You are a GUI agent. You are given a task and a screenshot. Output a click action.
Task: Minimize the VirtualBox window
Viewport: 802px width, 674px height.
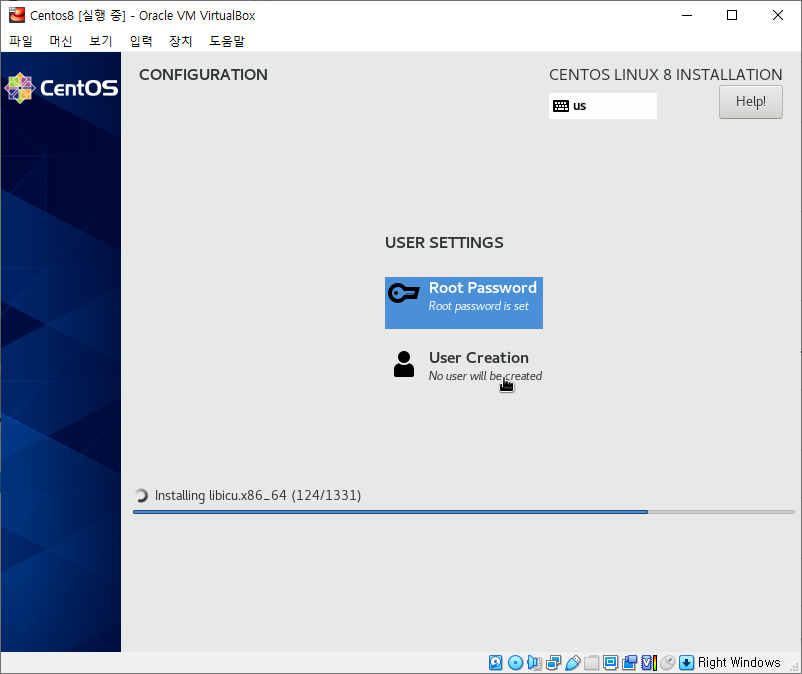pyautogui.click(x=687, y=15)
